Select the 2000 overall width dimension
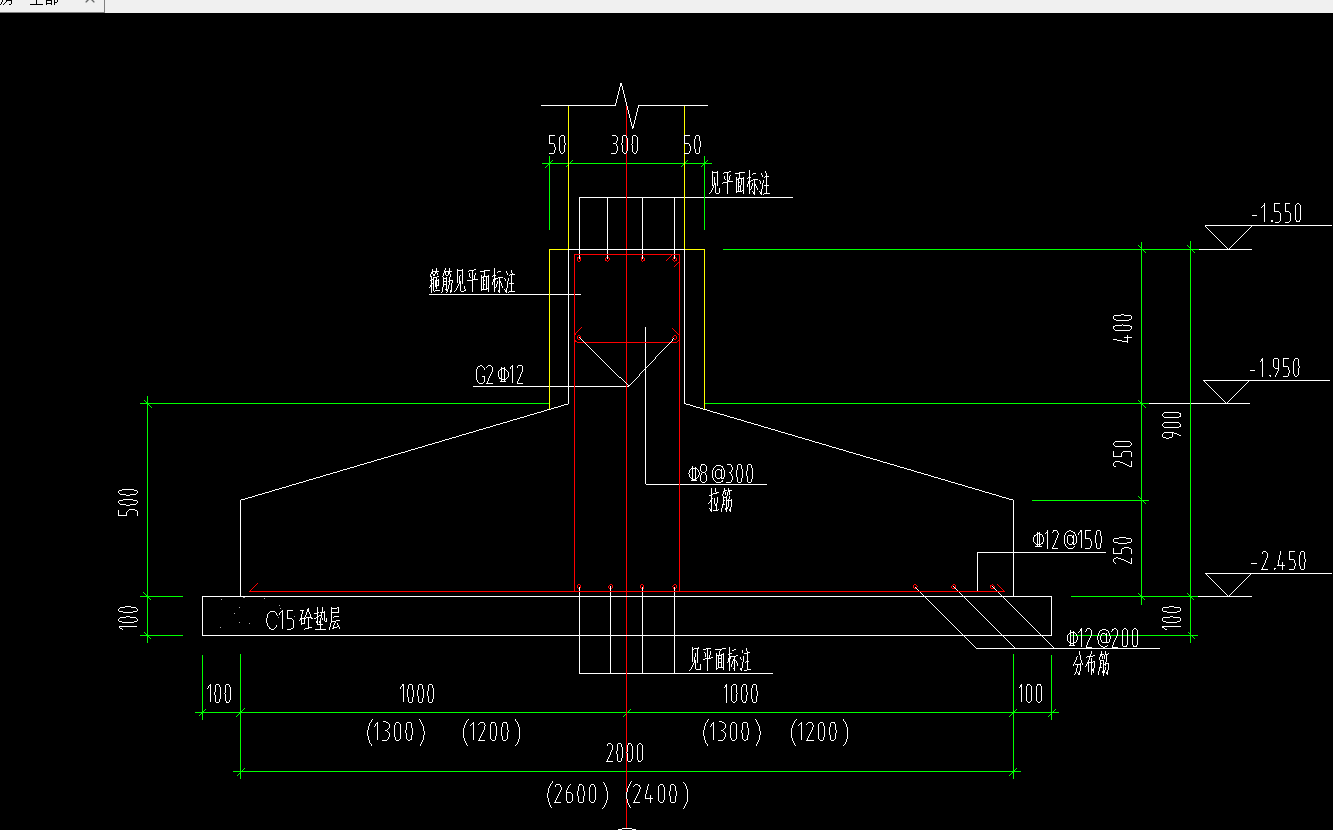Image resolution: width=1333 pixels, height=830 pixels. coord(624,753)
